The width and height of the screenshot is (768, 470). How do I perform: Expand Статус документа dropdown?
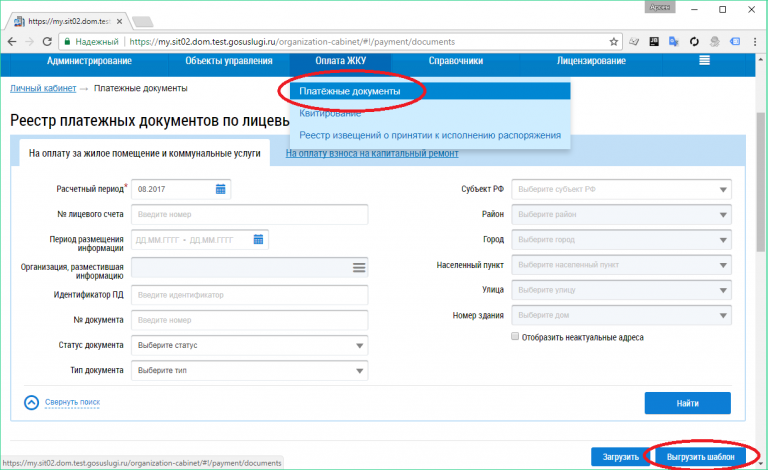358,346
